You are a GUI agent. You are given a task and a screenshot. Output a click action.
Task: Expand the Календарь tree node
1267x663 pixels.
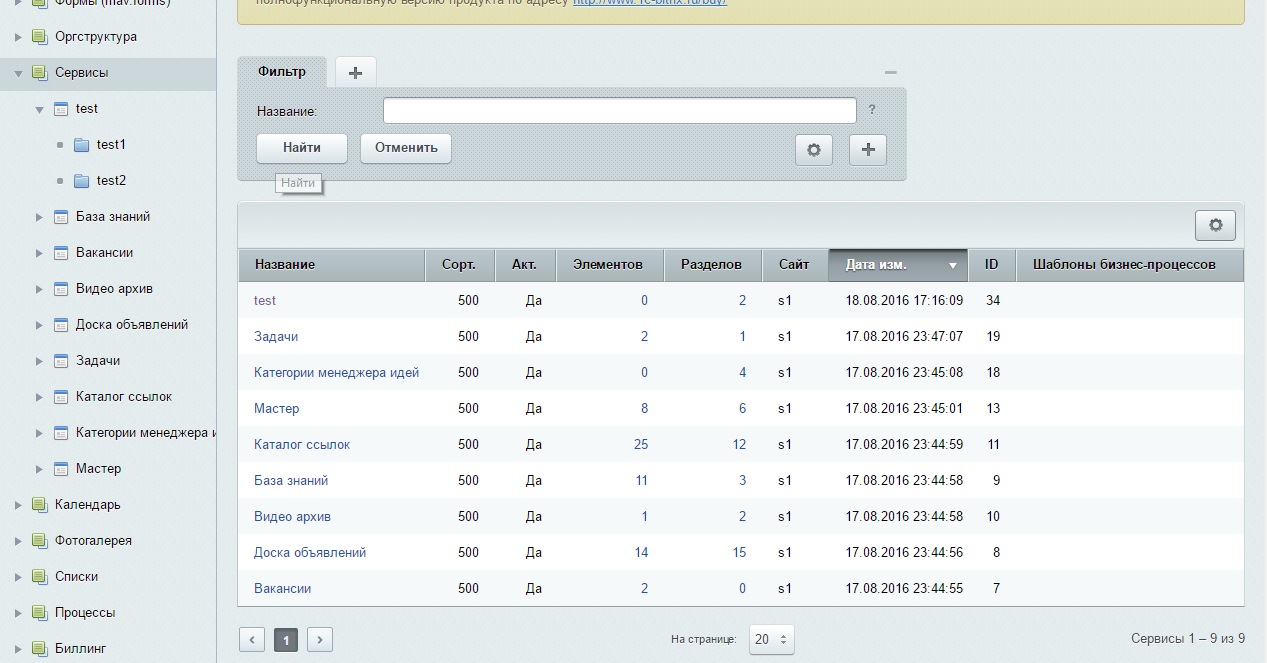click(x=18, y=505)
